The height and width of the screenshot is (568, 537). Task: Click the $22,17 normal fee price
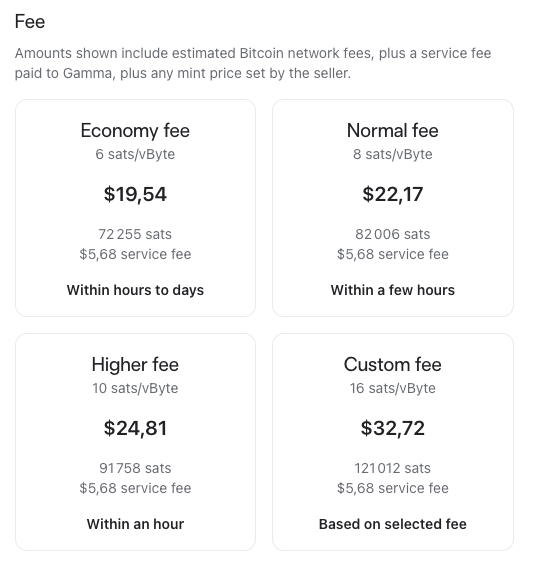[x=393, y=194]
